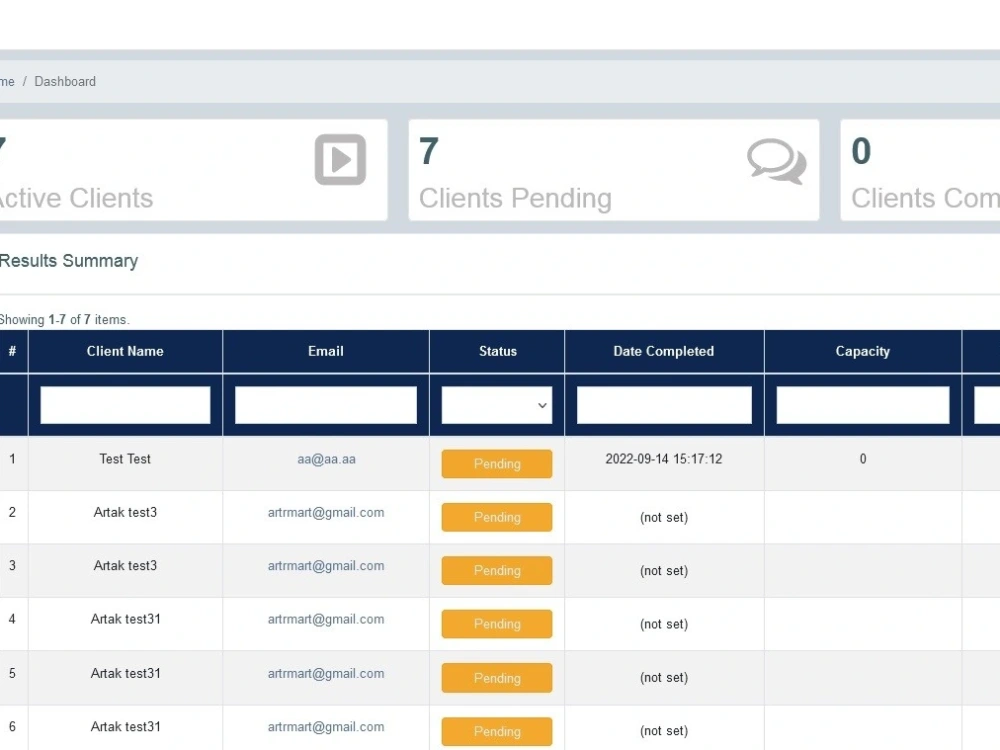The height and width of the screenshot is (750, 1000).
Task: Navigate using the Home breadcrumb
Action: (x=3, y=81)
